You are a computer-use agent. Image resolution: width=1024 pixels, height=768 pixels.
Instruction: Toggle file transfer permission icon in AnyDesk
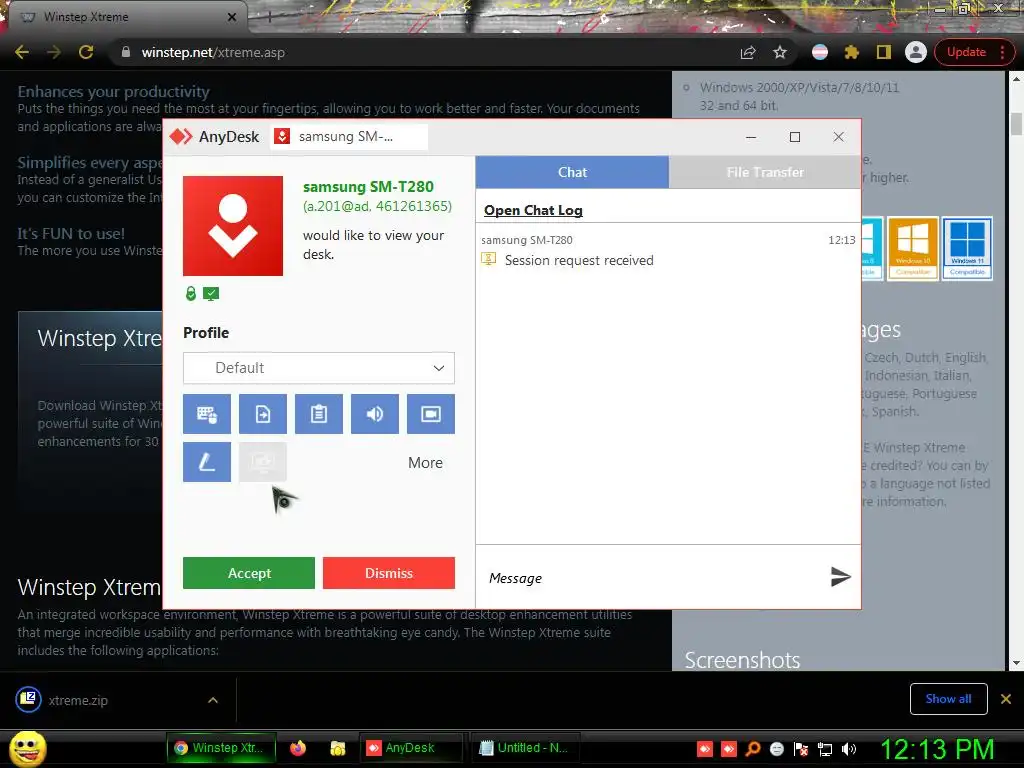[x=263, y=414]
